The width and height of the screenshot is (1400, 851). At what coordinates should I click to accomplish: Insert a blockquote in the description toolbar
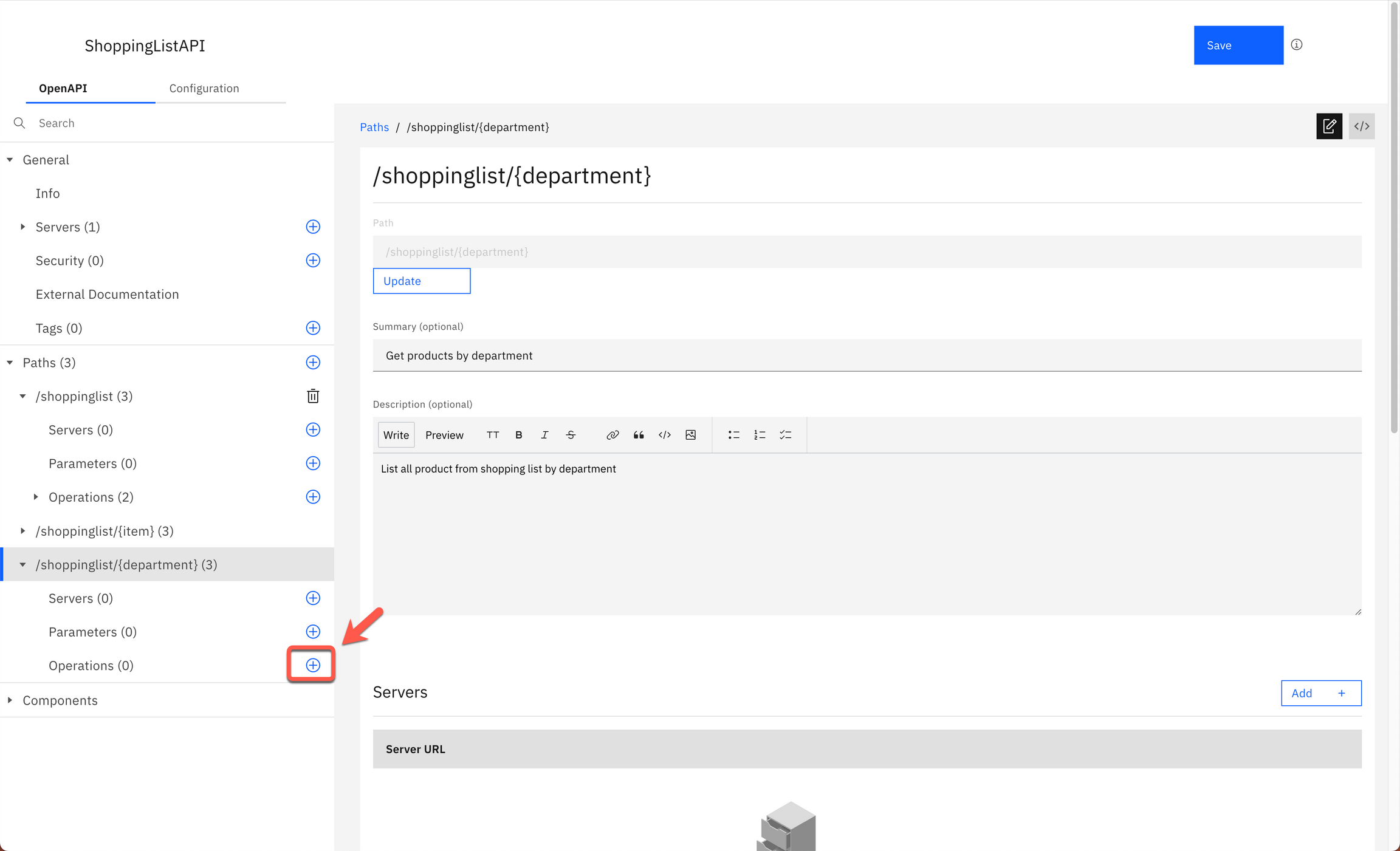point(638,435)
